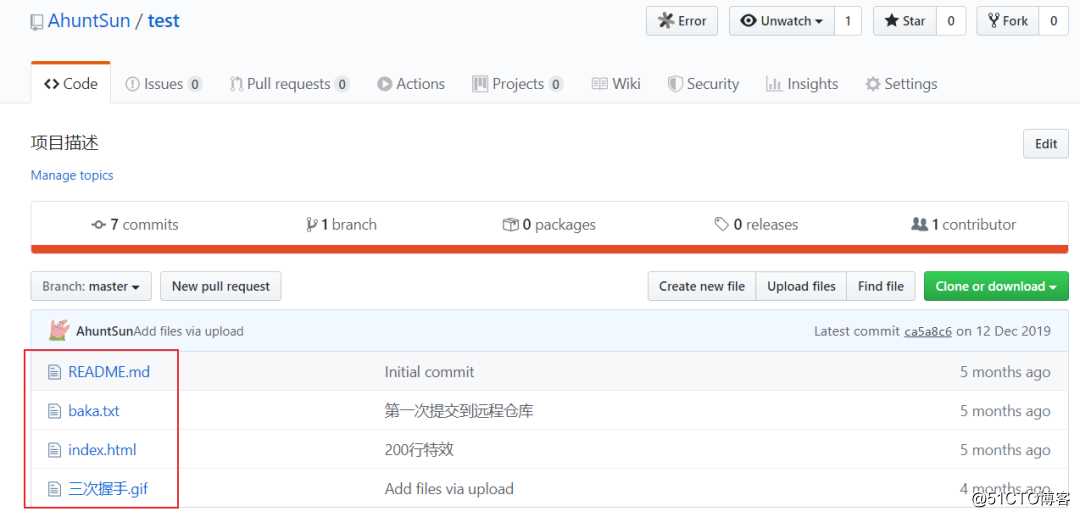1080x517 pixels.
Task: View the 1 branch list
Action: [342, 224]
